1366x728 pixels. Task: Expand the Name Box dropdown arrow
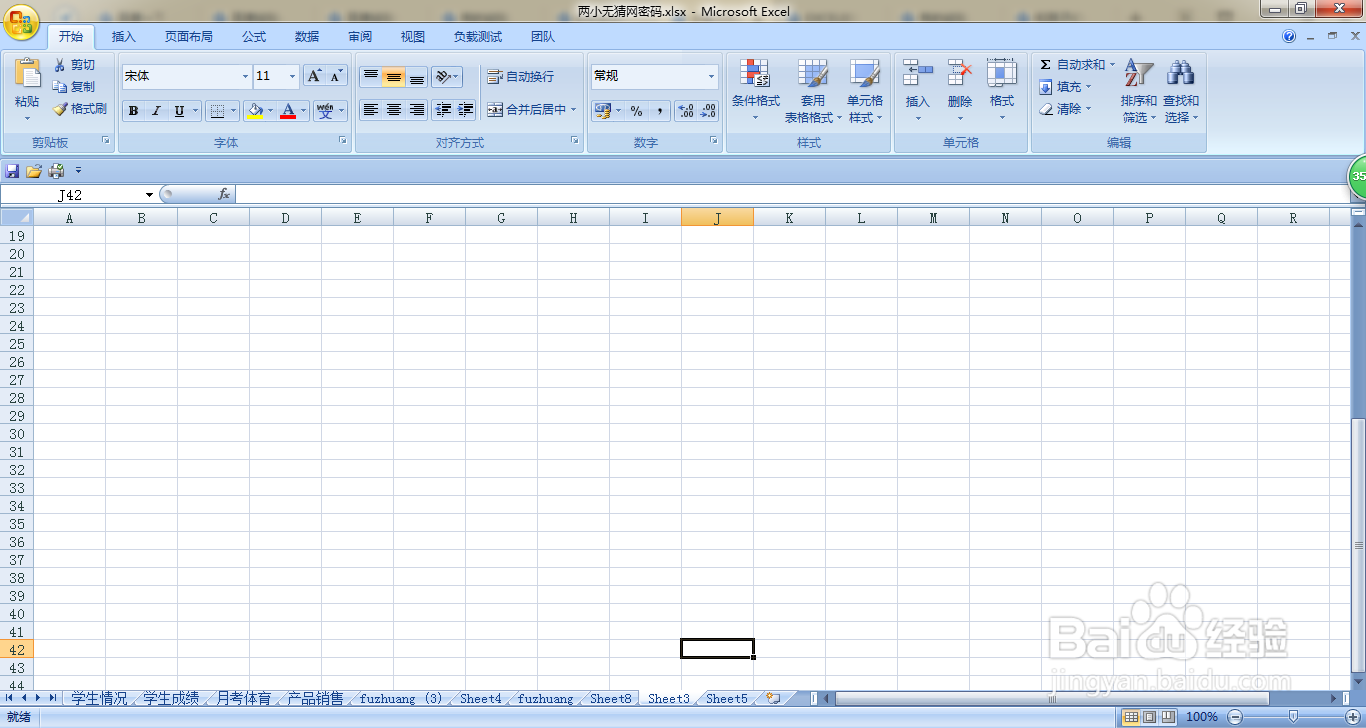[149, 195]
